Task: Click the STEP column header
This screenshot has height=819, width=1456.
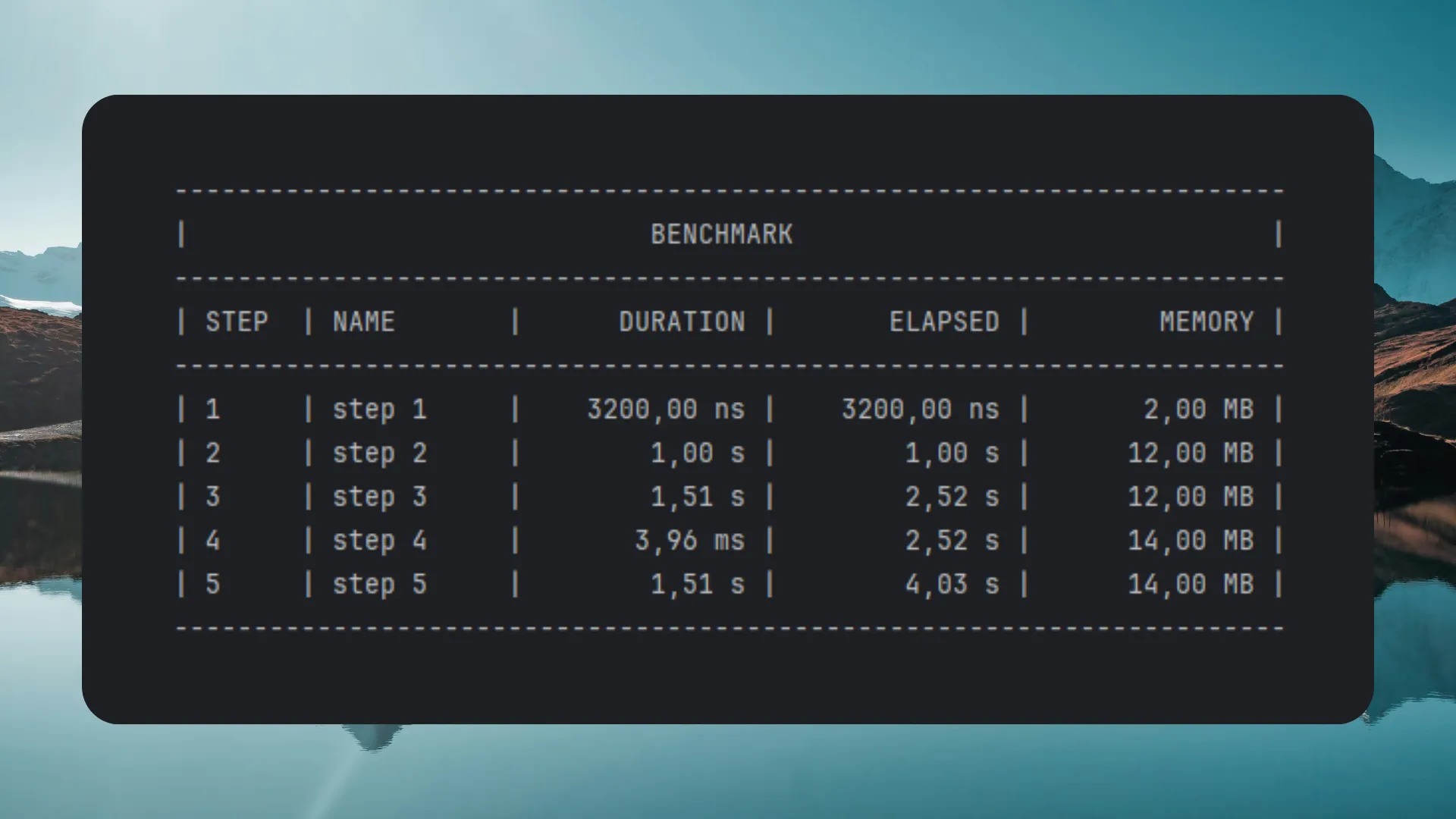Action: 237,322
